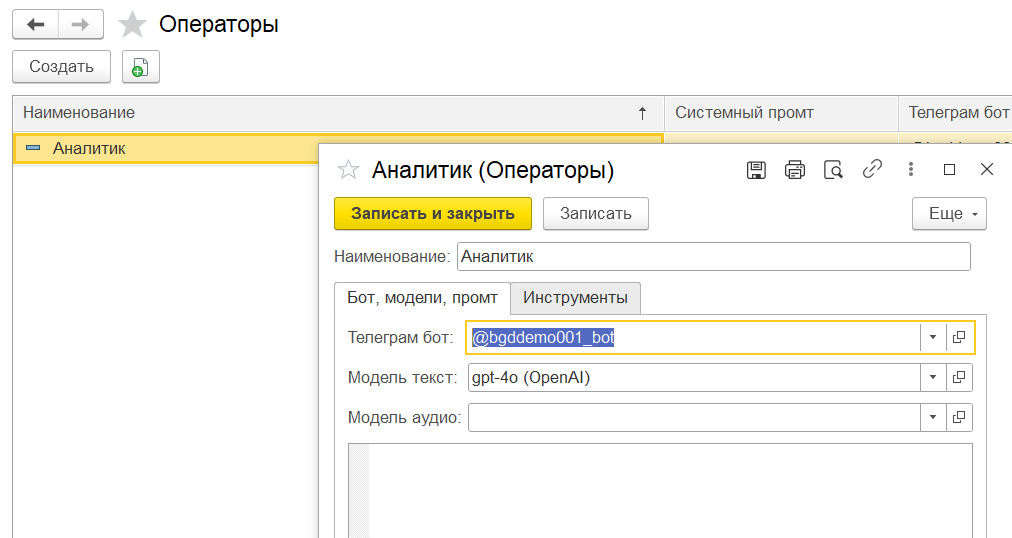Viewport: 1012px width, 538px height.
Task: Open the Модель аудио item via open icon
Action: [x=959, y=417]
